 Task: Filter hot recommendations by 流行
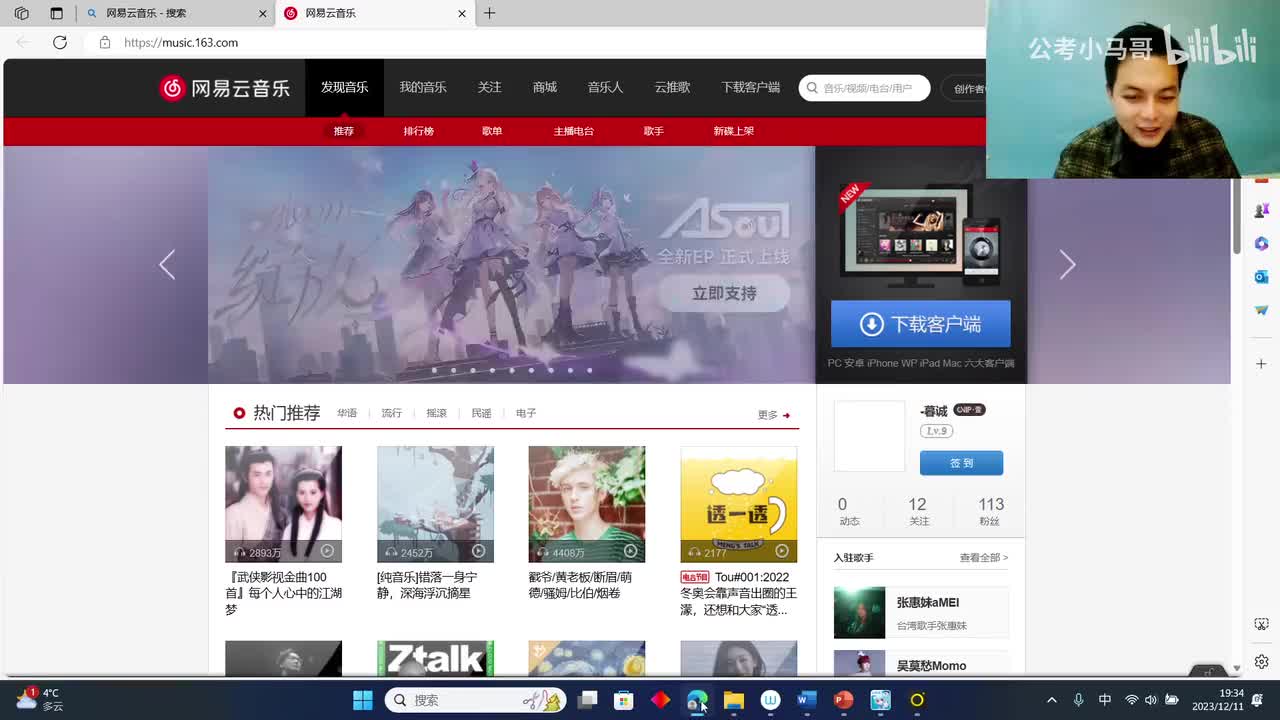click(392, 413)
